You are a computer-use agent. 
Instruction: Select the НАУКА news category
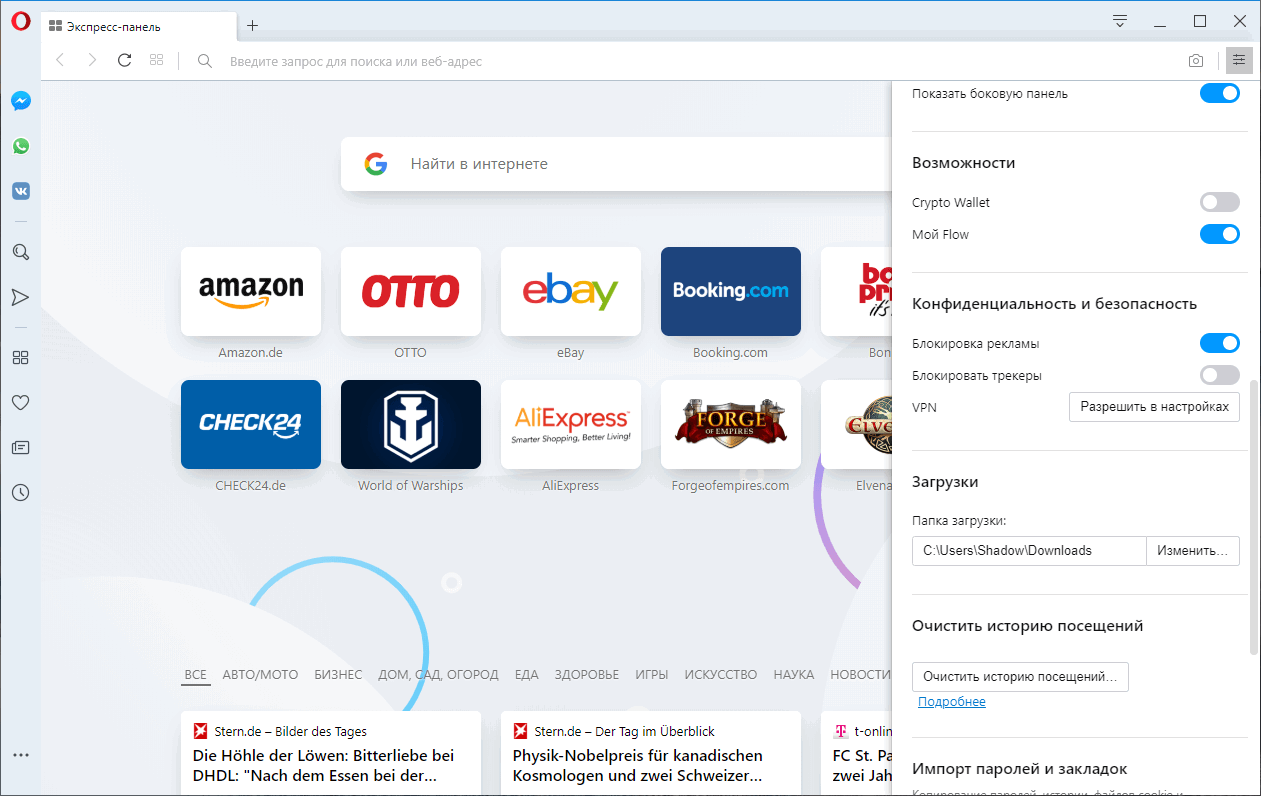pos(794,675)
